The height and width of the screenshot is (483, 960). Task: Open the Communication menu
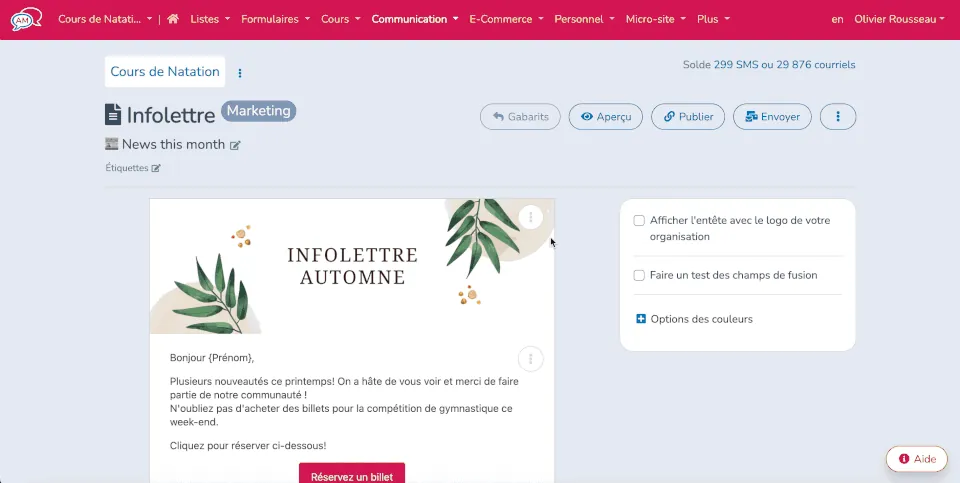tap(415, 19)
